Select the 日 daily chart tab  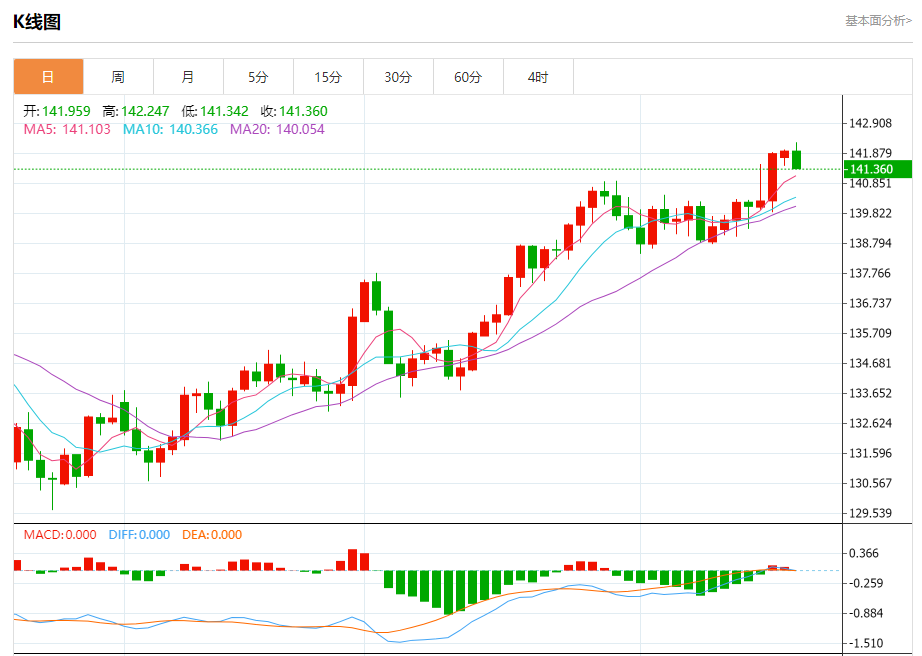(x=48, y=76)
